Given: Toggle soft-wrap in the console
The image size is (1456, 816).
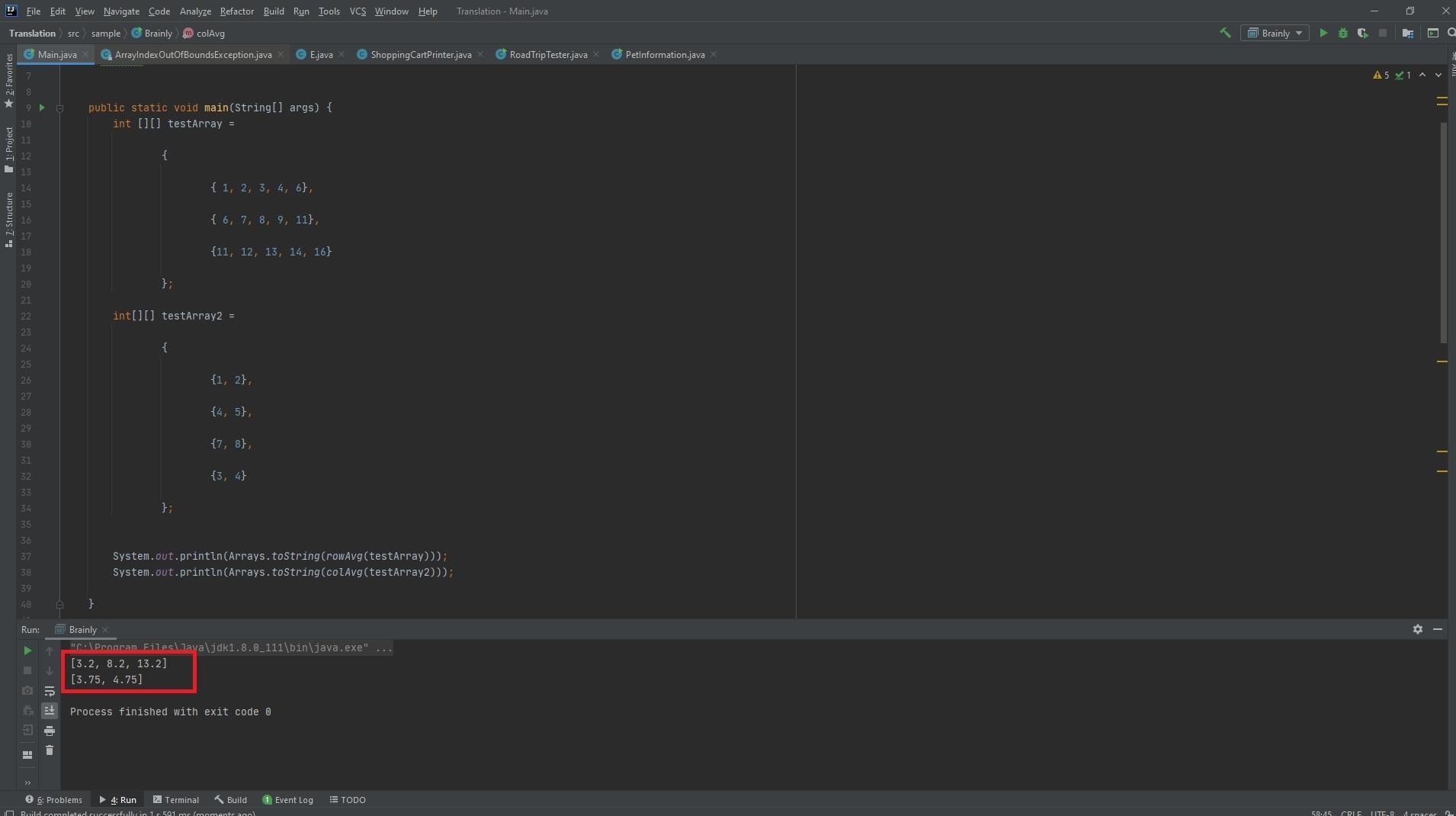Looking at the screenshot, I should coord(50,691).
